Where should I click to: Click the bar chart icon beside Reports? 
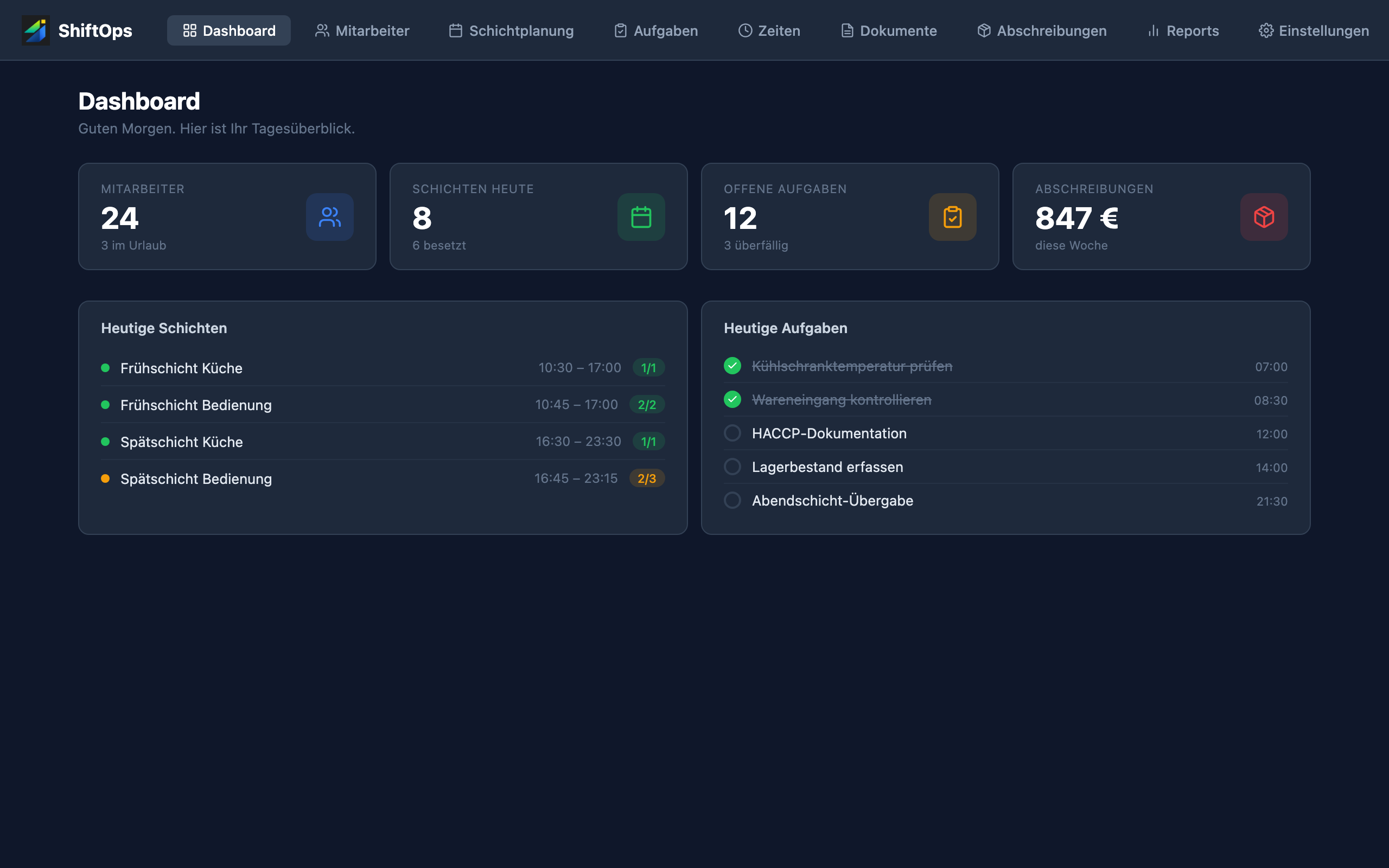click(1154, 30)
